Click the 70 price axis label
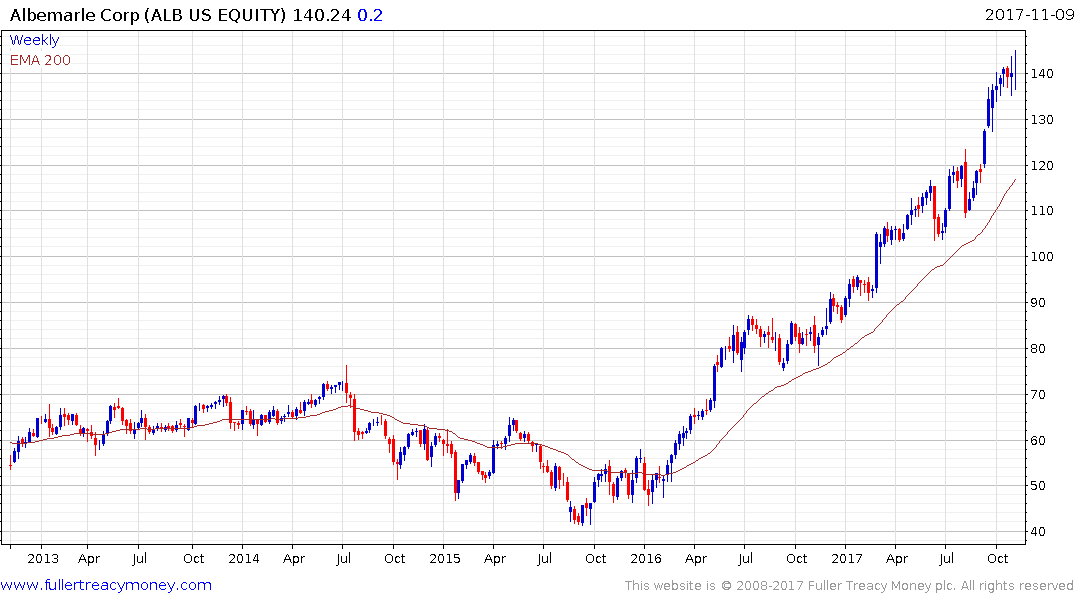This screenshot has height=600, width=1075. pyautogui.click(x=1041, y=395)
